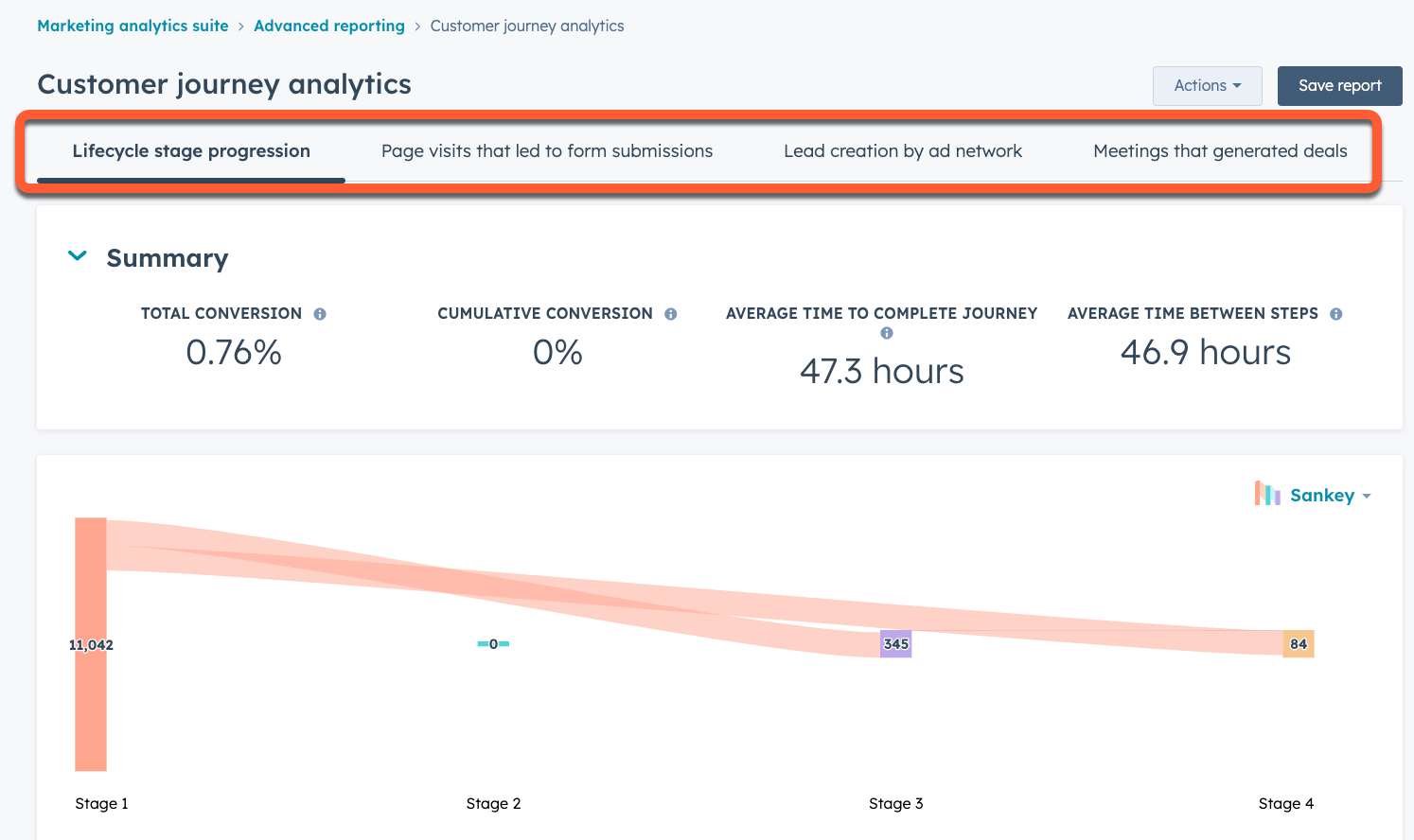The width and height of the screenshot is (1414, 840).
Task: Click the orange Stage 4 node labeled 84
Action: [x=1299, y=644]
